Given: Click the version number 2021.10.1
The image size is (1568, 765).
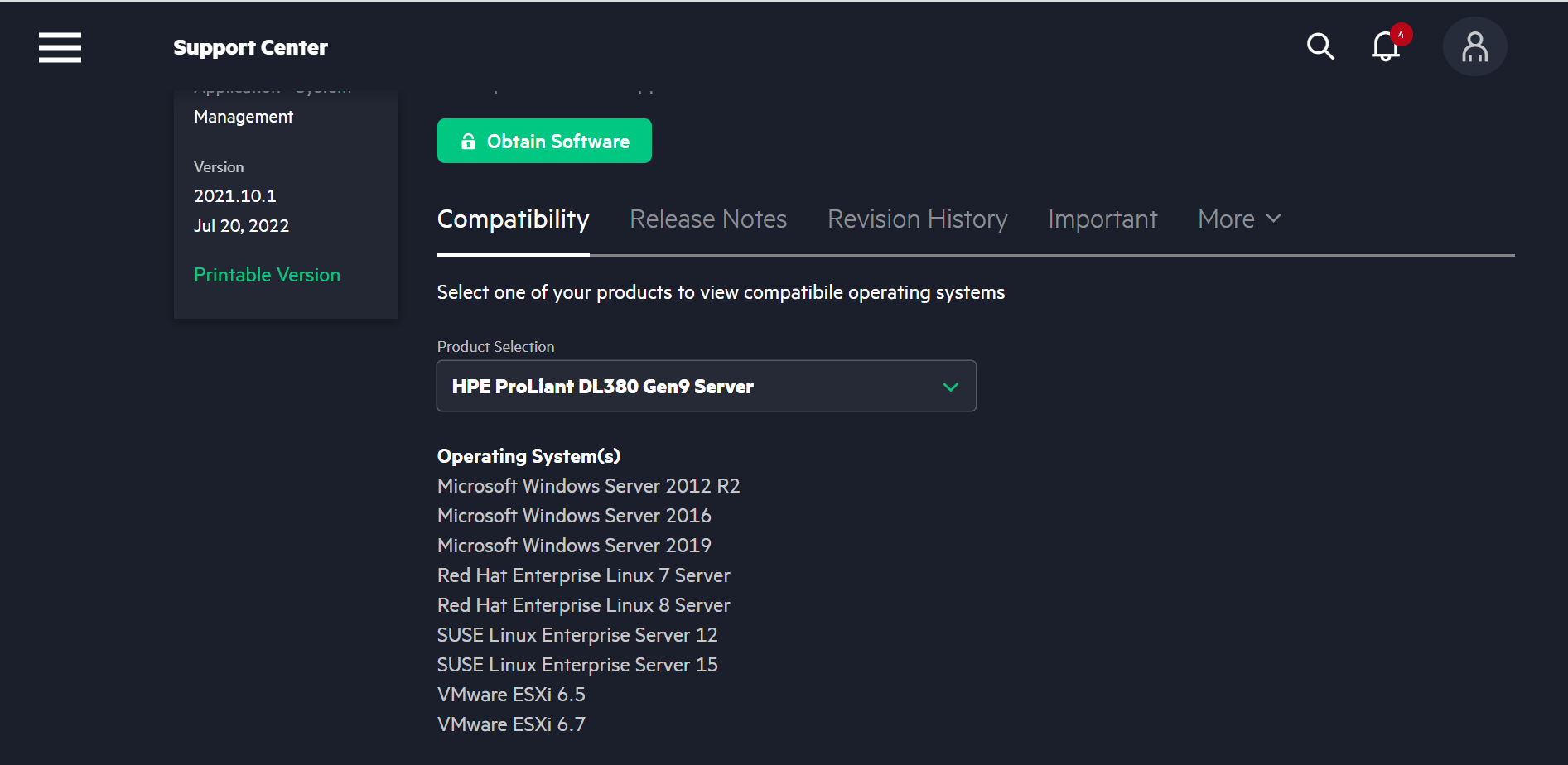Looking at the screenshot, I should point(235,196).
